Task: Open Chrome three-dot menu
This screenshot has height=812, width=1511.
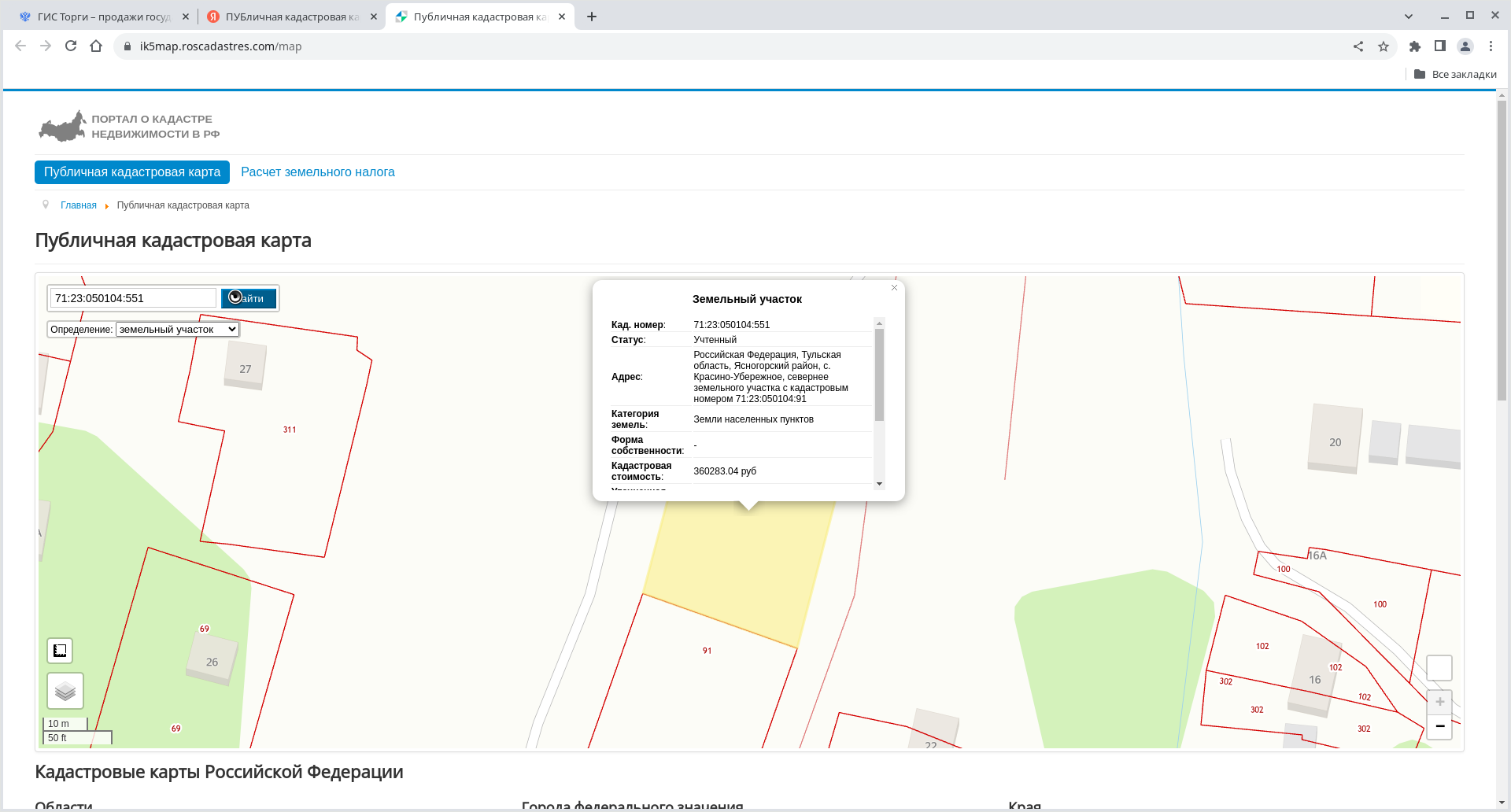Action: [x=1491, y=46]
